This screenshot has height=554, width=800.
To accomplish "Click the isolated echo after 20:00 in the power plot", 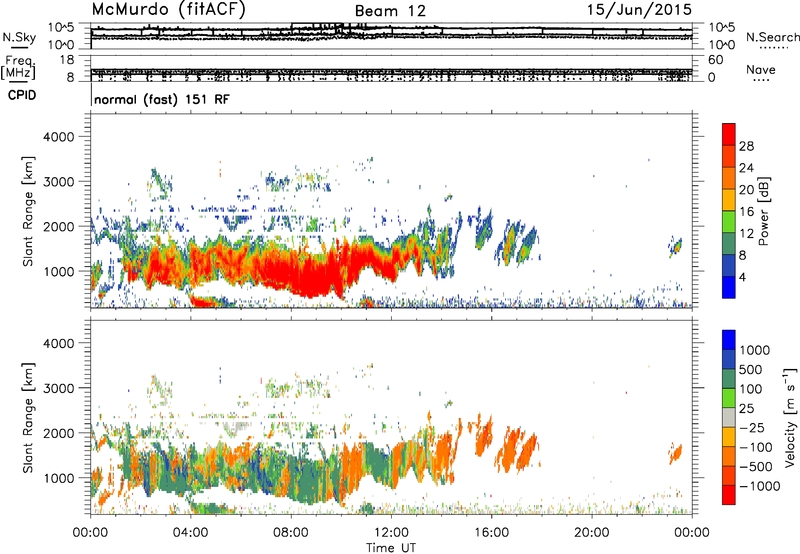I will click(676, 247).
